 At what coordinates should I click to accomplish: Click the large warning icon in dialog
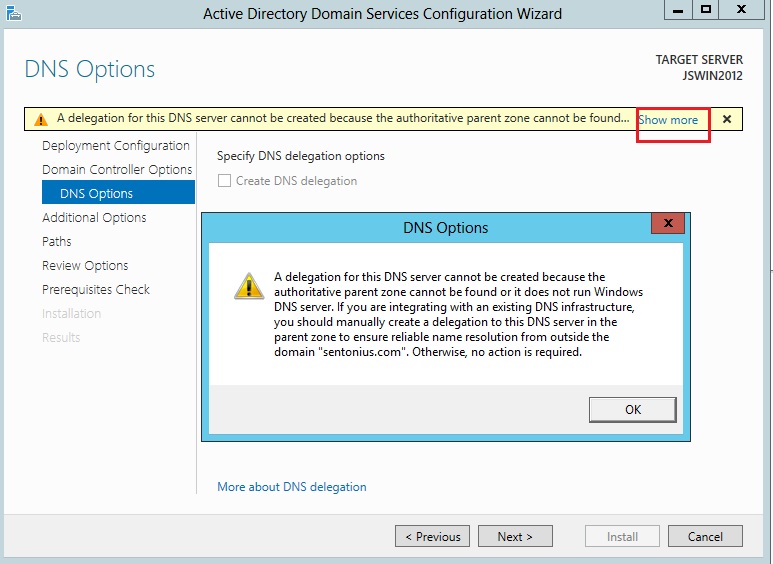[x=249, y=287]
